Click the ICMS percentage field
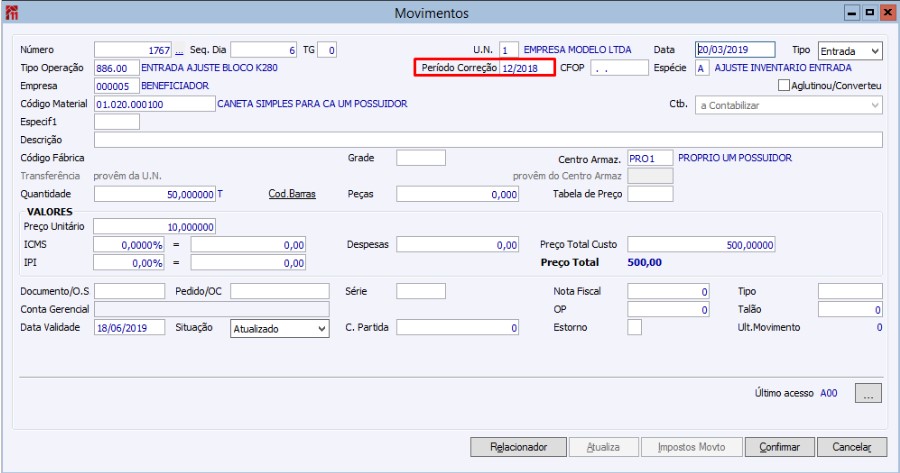The width and height of the screenshot is (900, 473). [x=129, y=245]
